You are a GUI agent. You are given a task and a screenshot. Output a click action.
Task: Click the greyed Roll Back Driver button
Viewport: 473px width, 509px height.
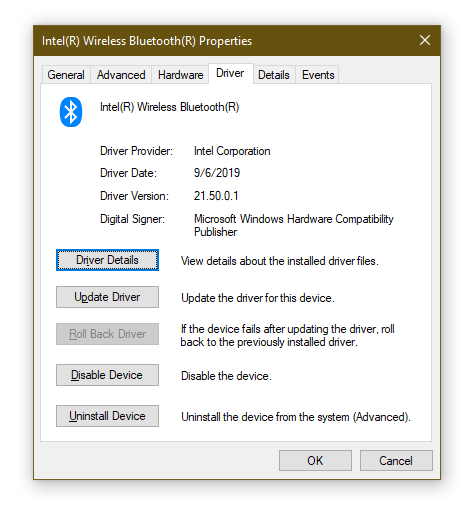[x=107, y=334]
